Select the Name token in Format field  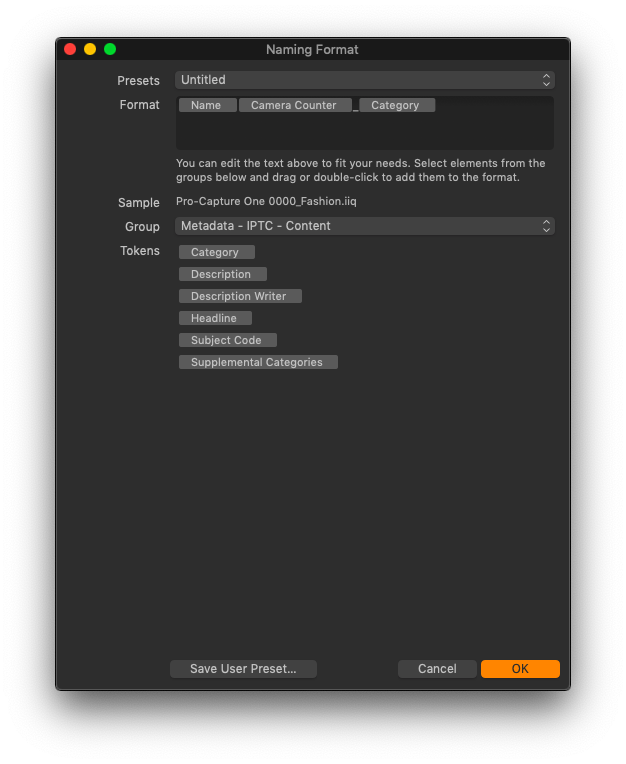(x=208, y=105)
